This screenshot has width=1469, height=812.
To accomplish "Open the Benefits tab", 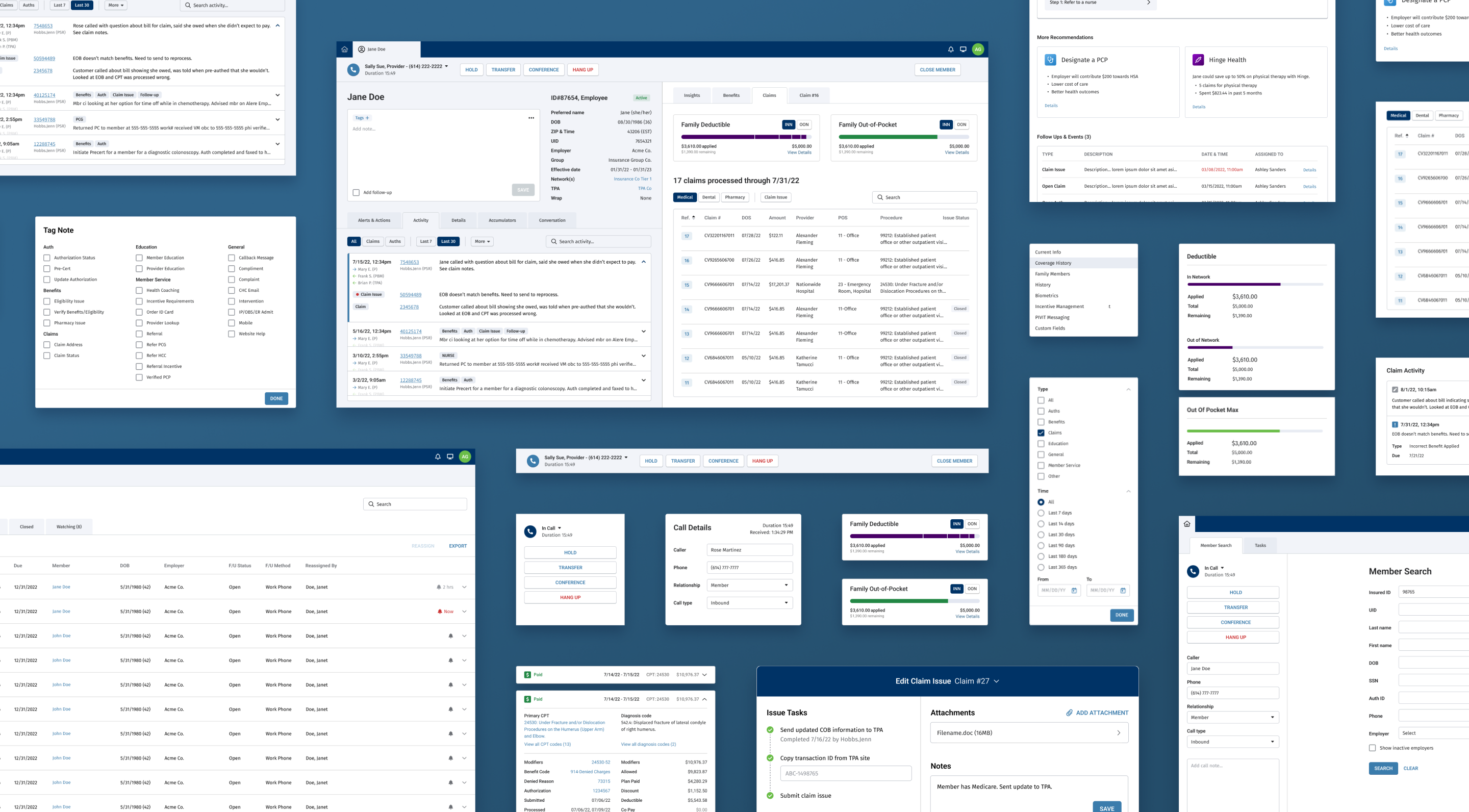I will 731,95.
